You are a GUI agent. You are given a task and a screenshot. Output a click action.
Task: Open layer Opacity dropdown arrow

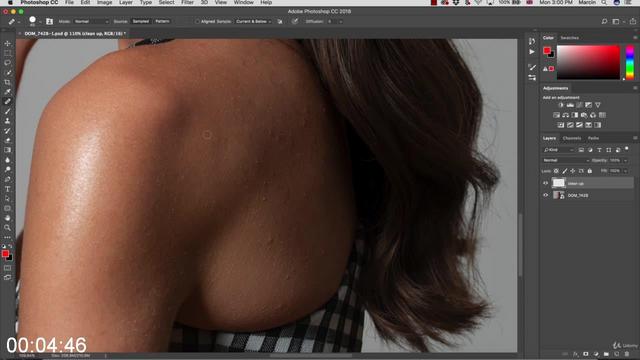coord(625,160)
